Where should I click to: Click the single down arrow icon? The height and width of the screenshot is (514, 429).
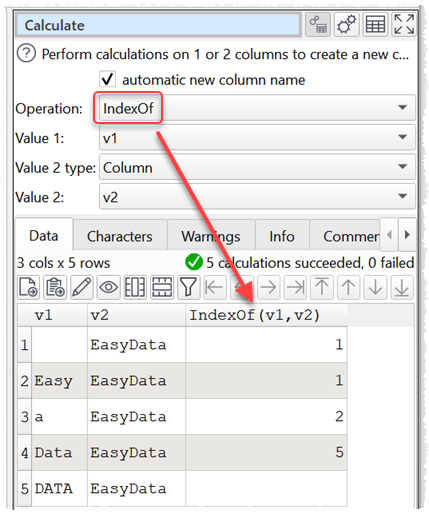(375, 287)
